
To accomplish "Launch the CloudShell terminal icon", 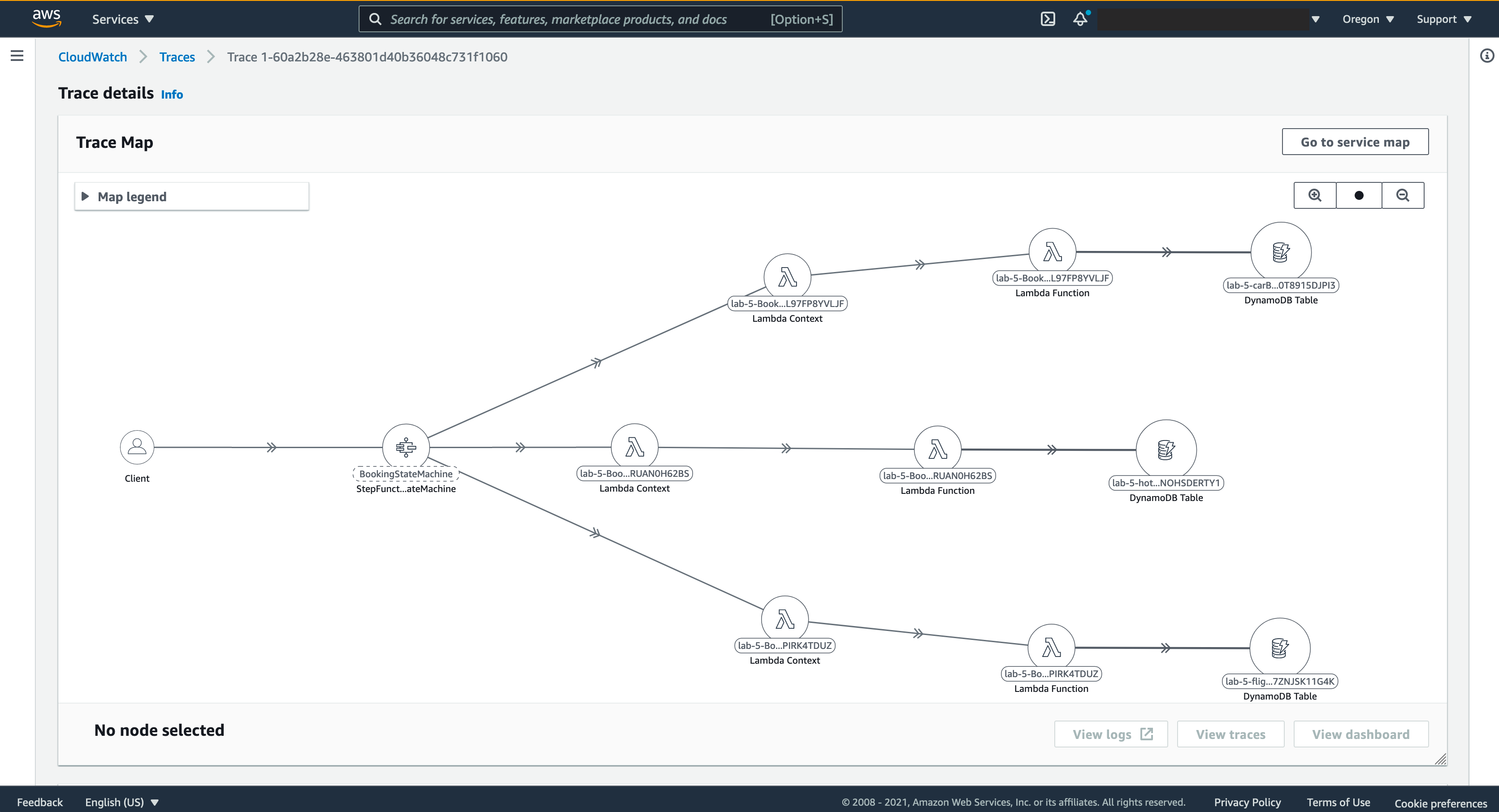I will coord(1048,19).
